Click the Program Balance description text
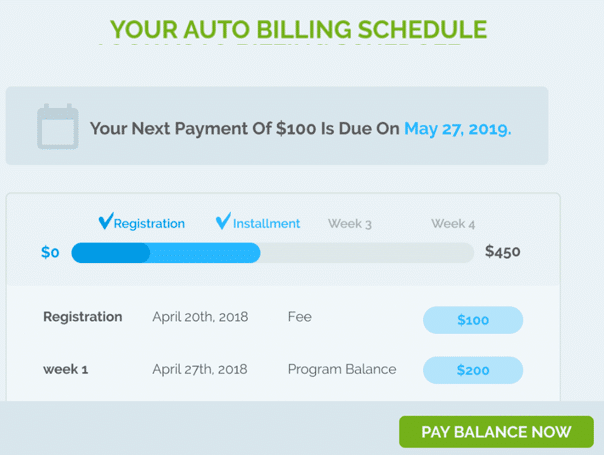Image resolution: width=604 pixels, height=456 pixels. tap(342, 369)
